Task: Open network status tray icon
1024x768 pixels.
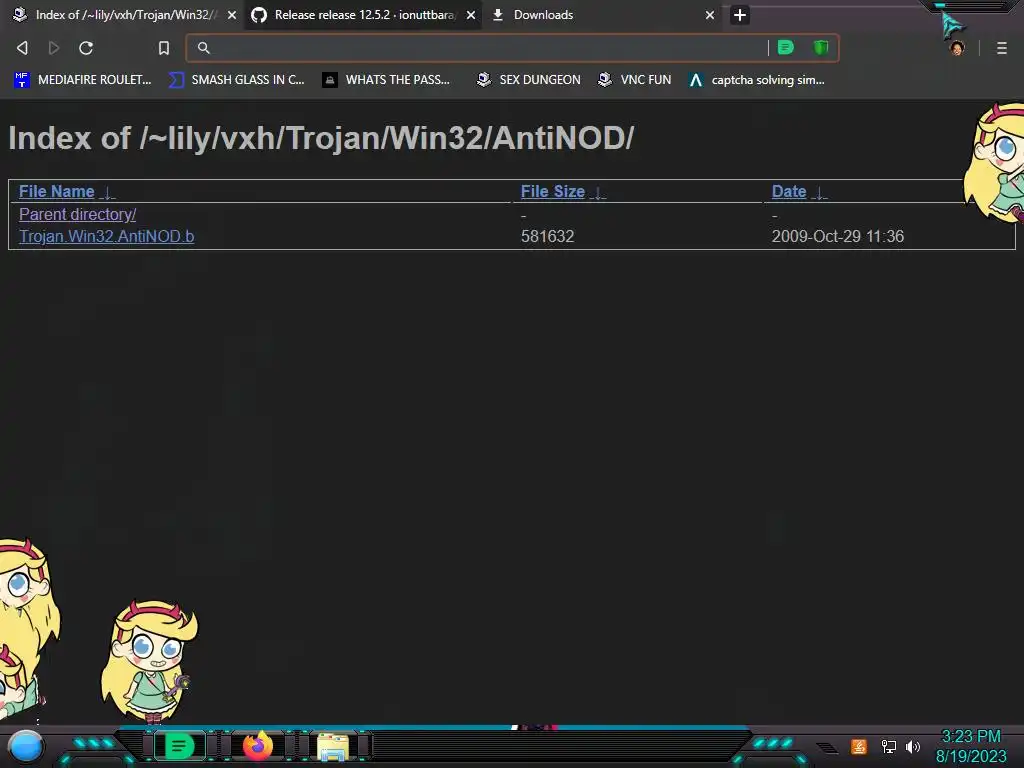Action: coord(889,746)
